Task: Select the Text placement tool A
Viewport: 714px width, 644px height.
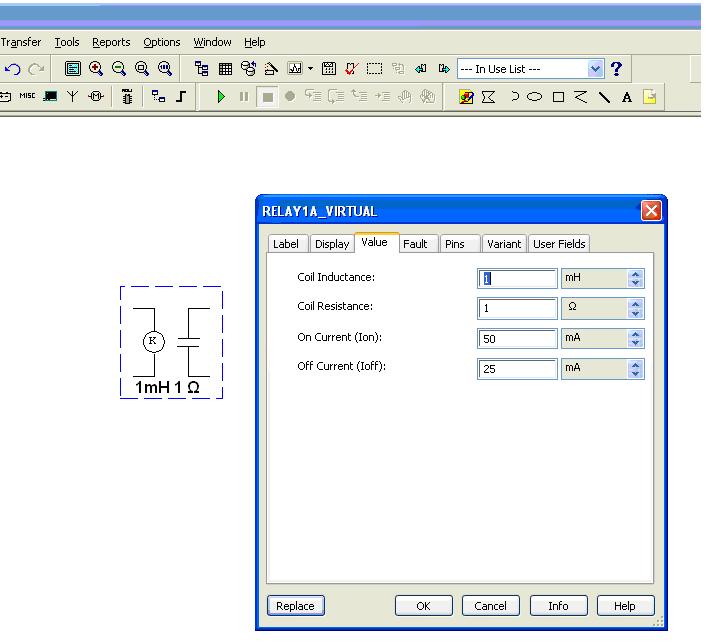Action: (x=627, y=97)
